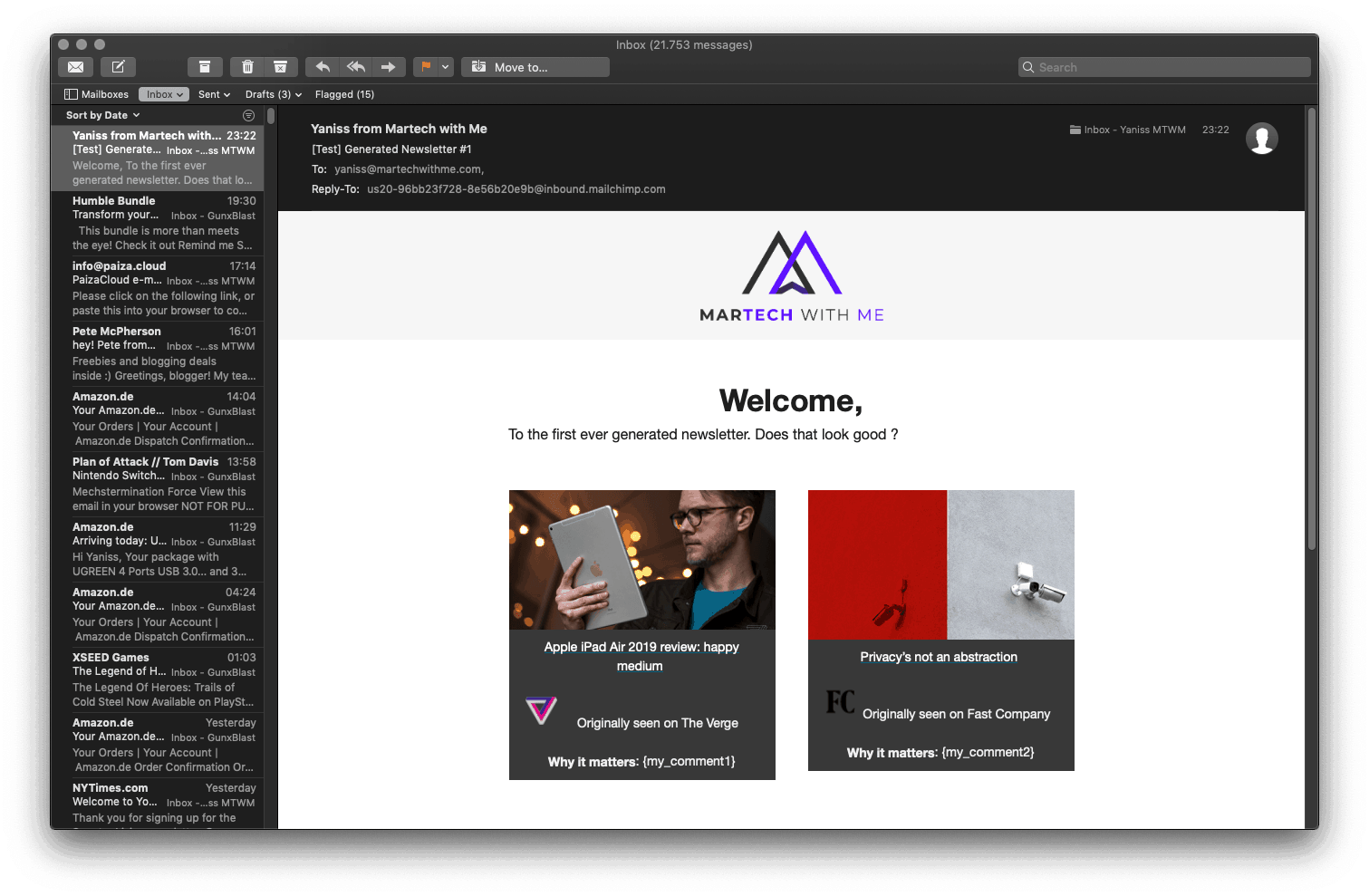
Task: Open the Flagged (15) mailbox
Action: (x=344, y=94)
